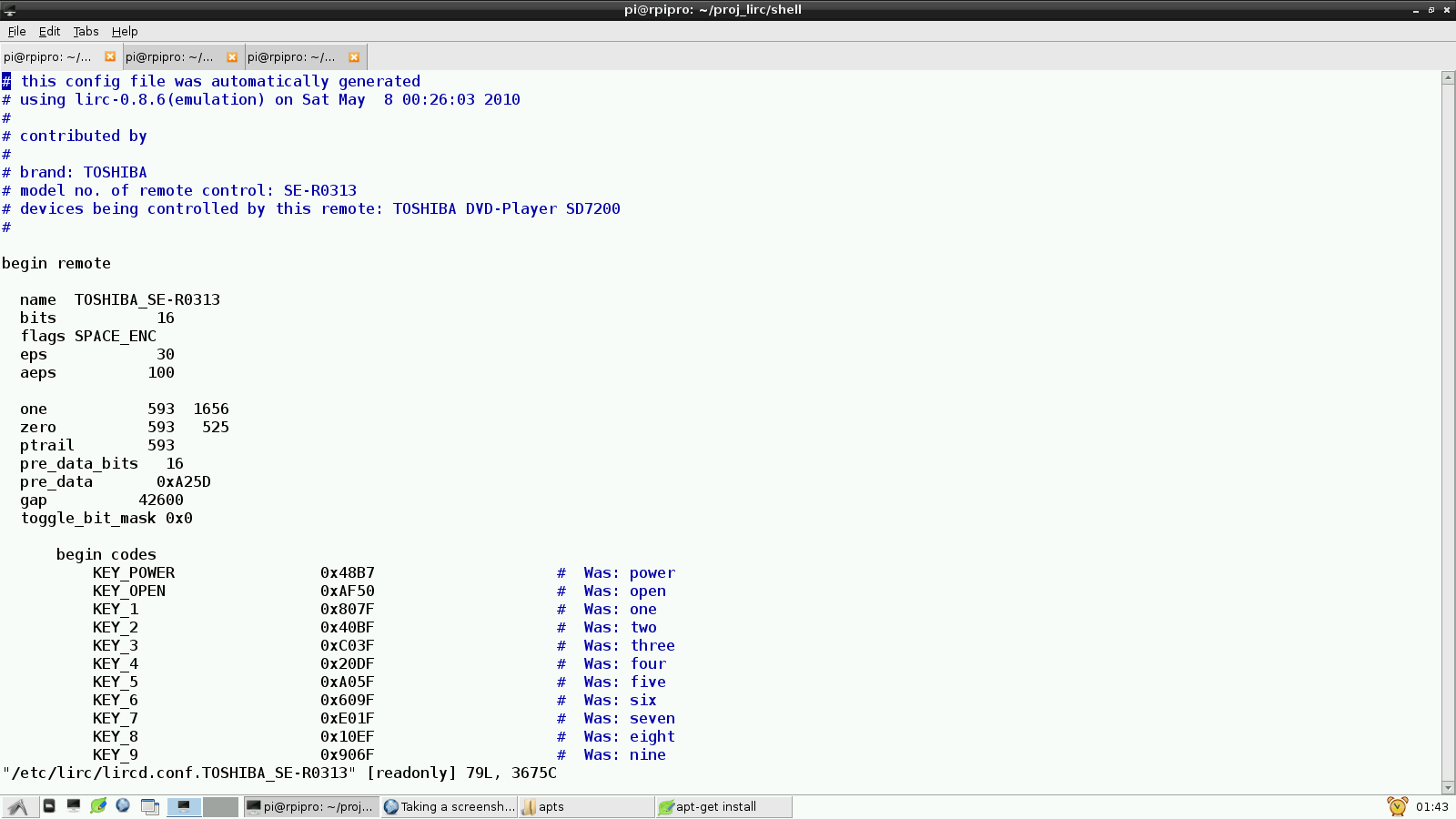This screenshot has height=819, width=1456.
Task: Launch the terminal monitor icon in the panel
Action: pyautogui.click(x=74, y=806)
